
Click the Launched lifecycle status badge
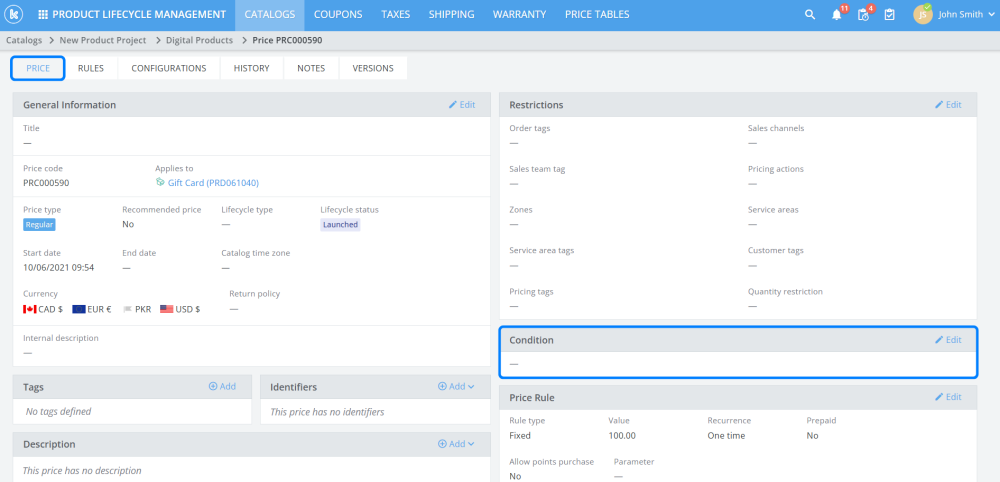pos(340,224)
